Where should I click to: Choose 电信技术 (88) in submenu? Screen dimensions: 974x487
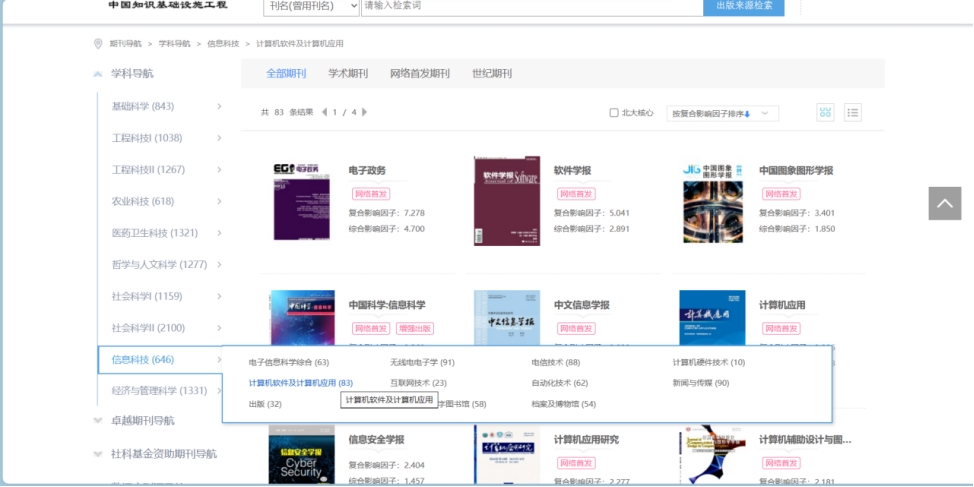pyautogui.click(x=555, y=362)
